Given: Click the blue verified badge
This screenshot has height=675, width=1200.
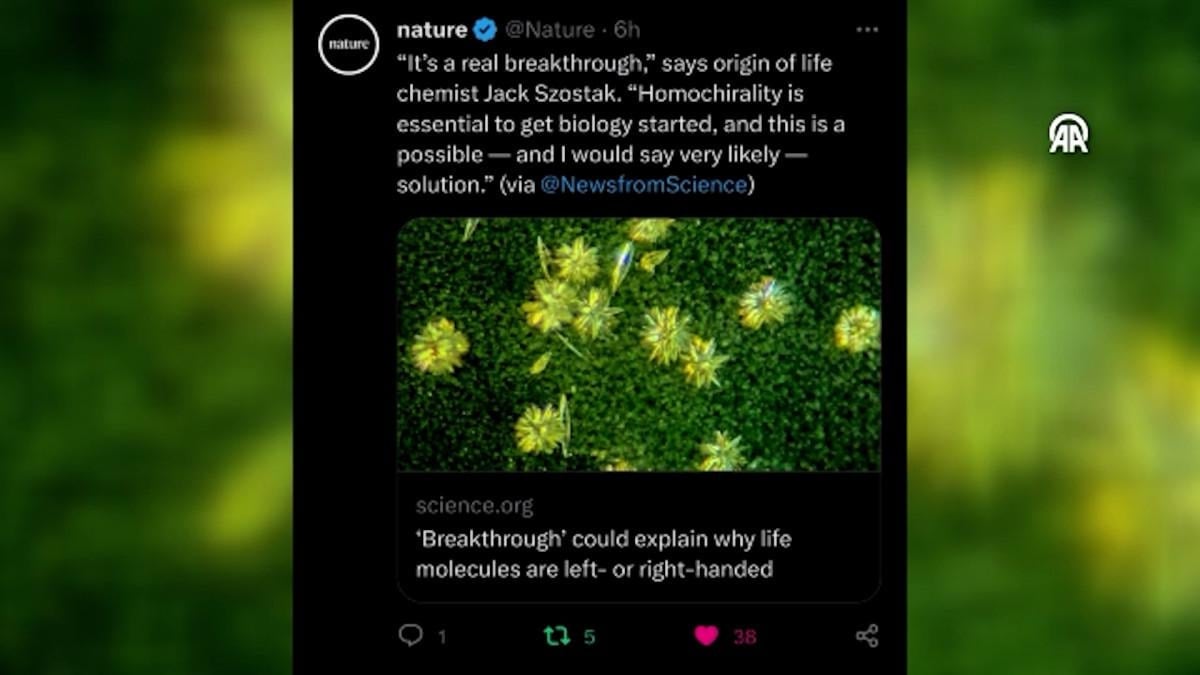Looking at the screenshot, I should pos(485,30).
